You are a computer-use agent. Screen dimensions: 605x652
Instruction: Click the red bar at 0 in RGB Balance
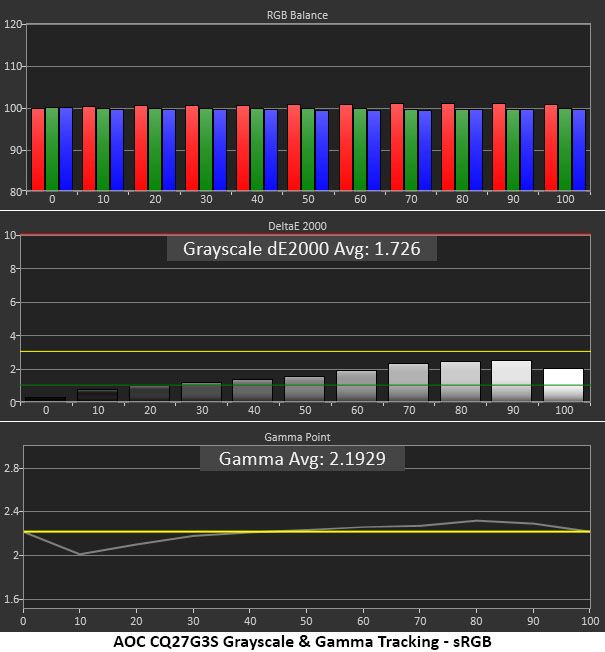[38, 150]
